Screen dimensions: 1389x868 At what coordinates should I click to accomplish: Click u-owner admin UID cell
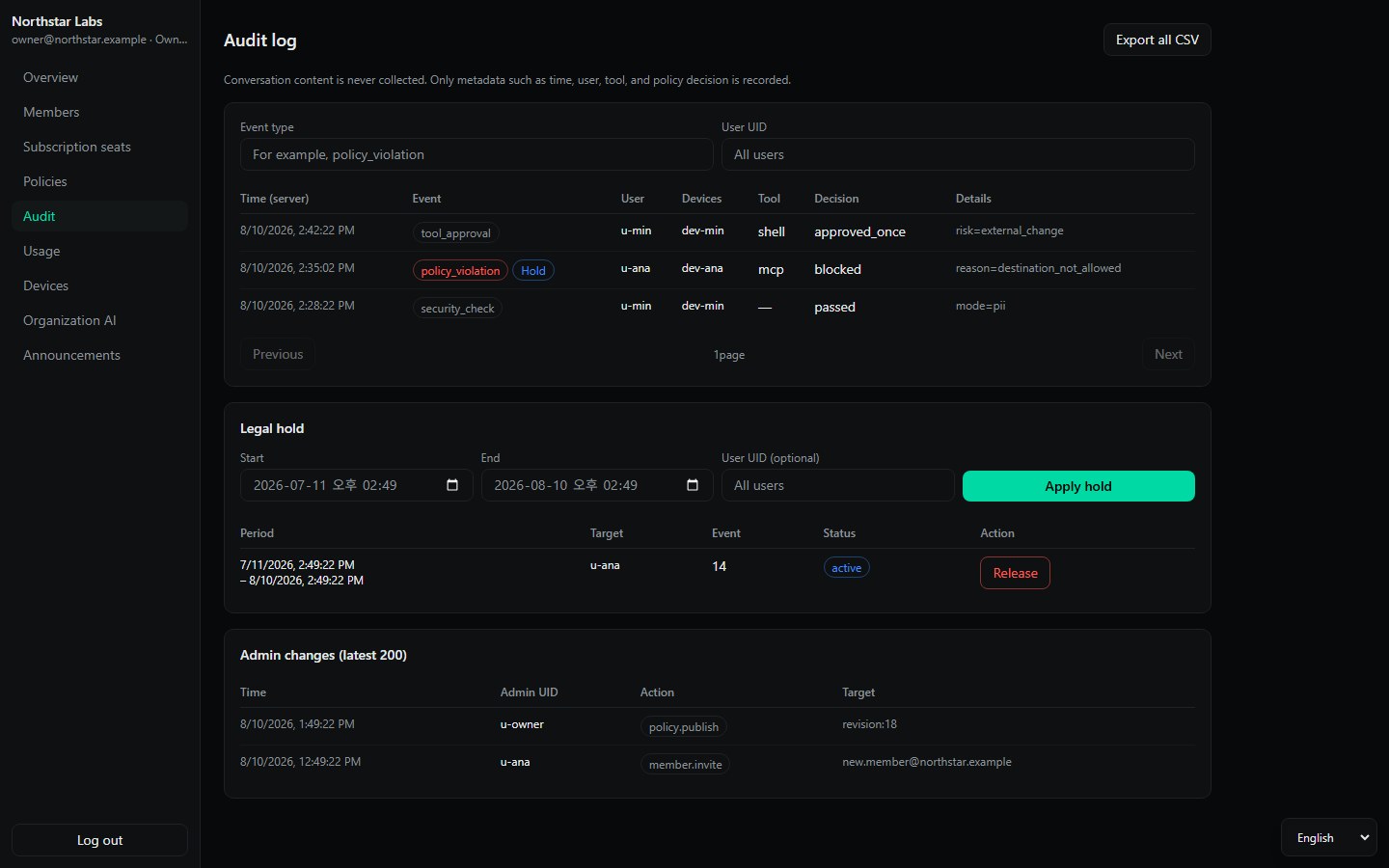(522, 724)
